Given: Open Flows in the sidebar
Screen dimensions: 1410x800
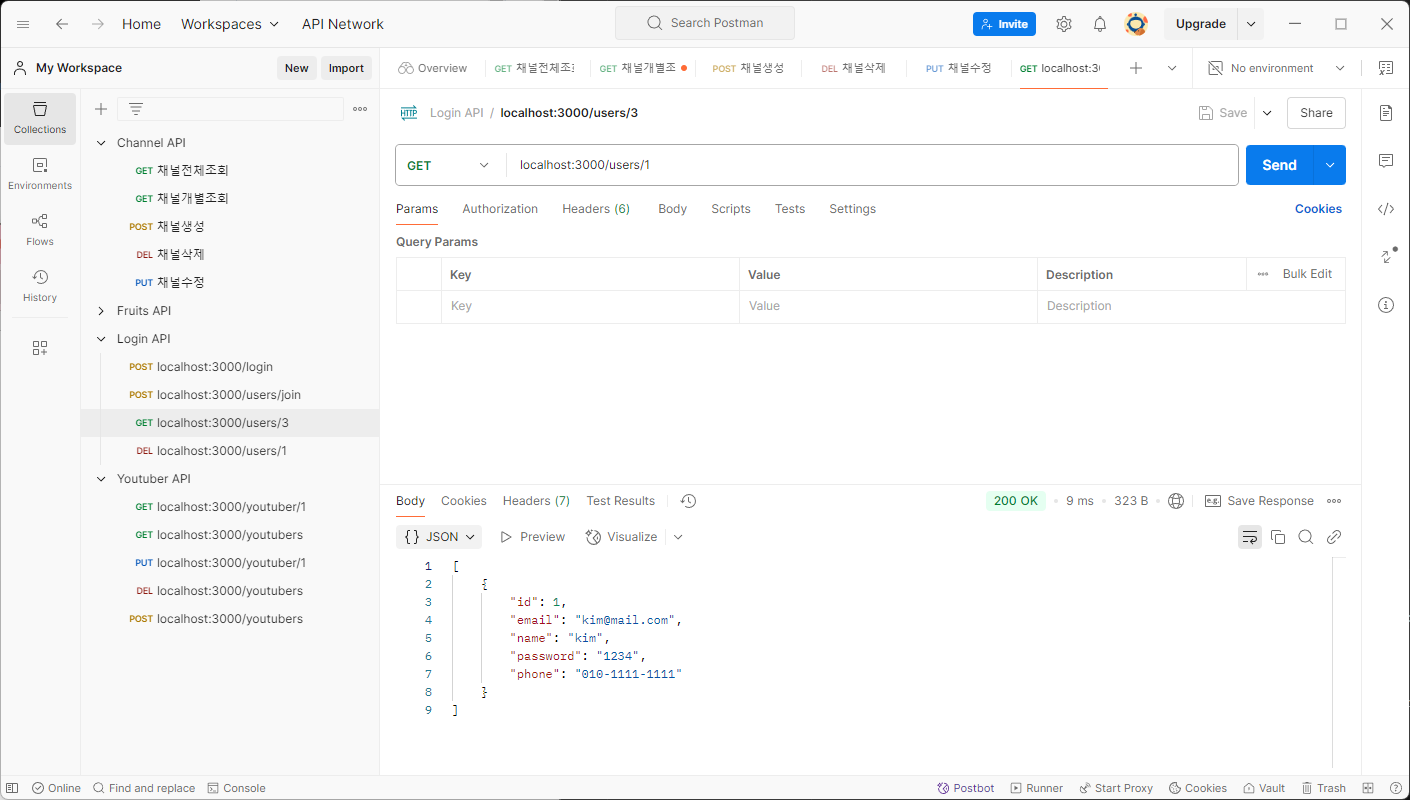Looking at the screenshot, I should pyautogui.click(x=40, y=230).
